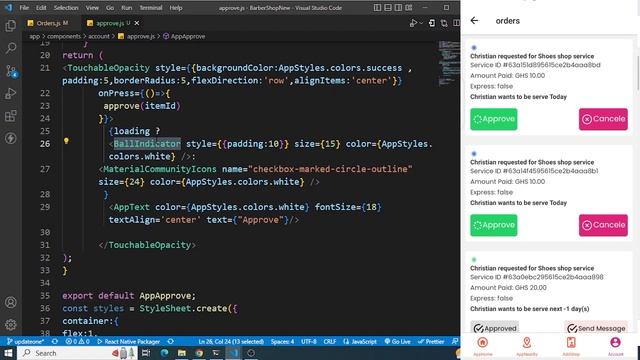The width and height of the screenshot is (640, 360).
Task: Click the approve.js breadcrumb segment
Action: pos(140,36)
